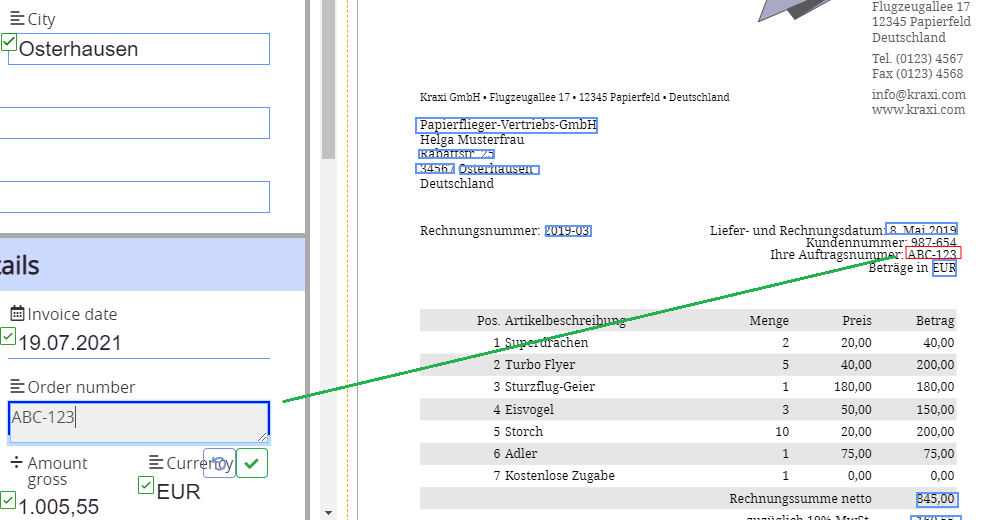Click the Currency value EUR in the form
This screenshot has width=991, height=520.
click(x=178, y=492)
